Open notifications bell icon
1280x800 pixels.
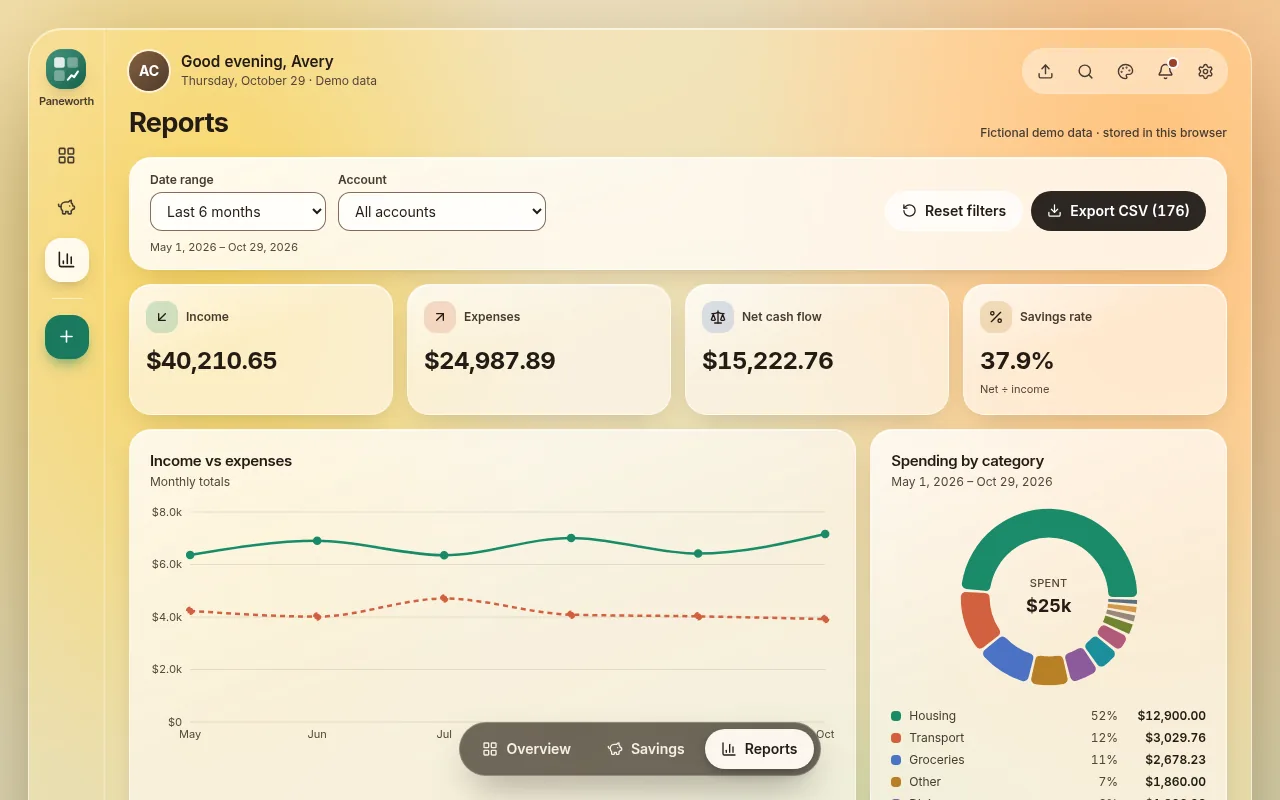tap(1165, 72)
